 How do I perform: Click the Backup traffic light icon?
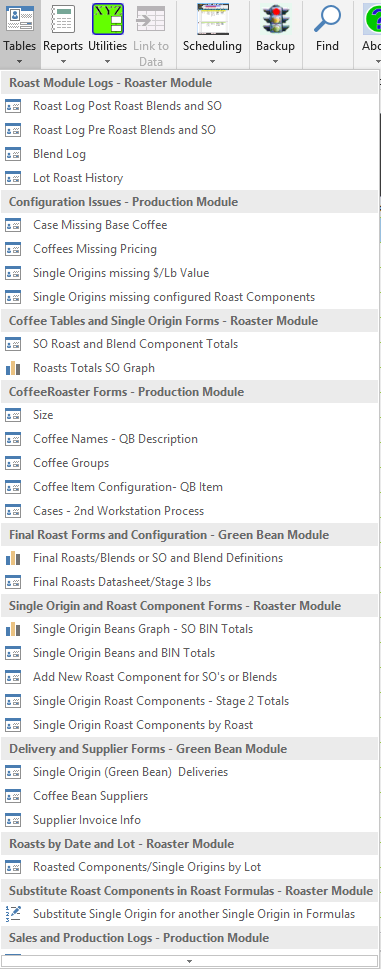pos(275,18)
